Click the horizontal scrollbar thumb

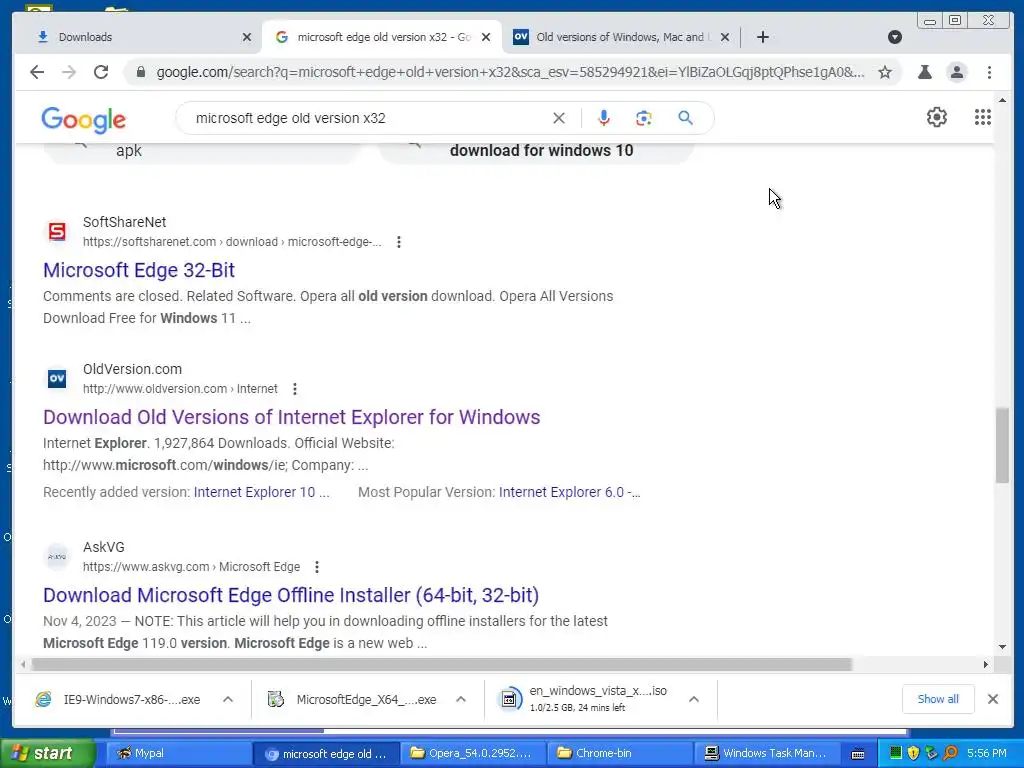441,665
